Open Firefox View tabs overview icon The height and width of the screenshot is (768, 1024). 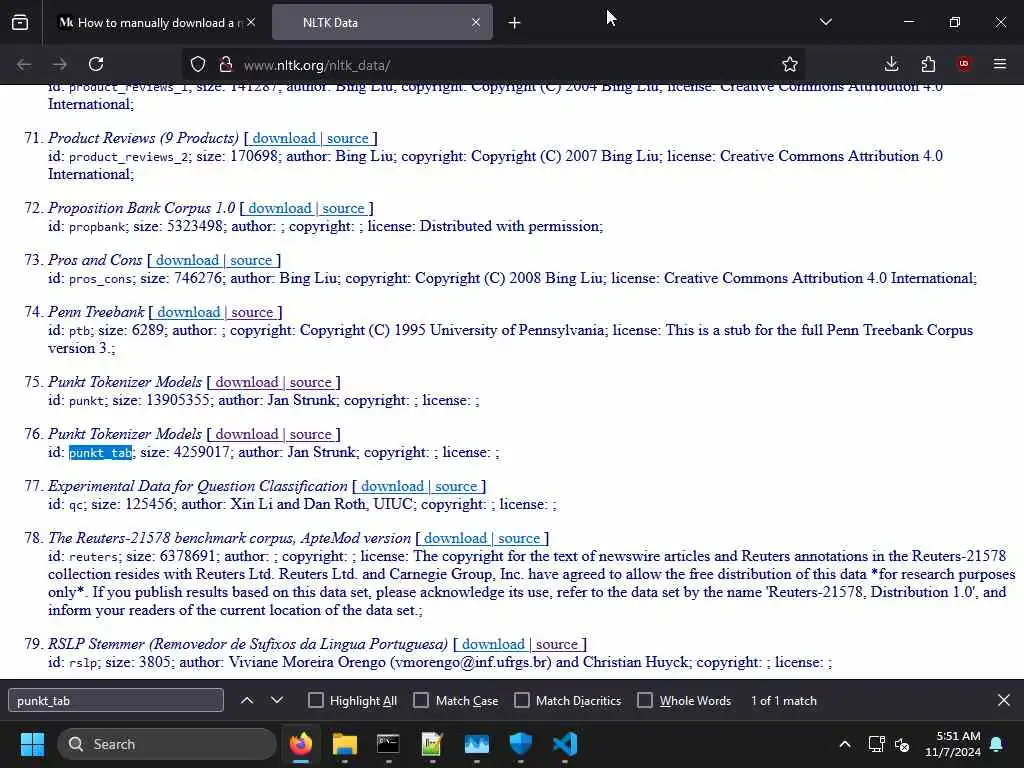point(20,22)
